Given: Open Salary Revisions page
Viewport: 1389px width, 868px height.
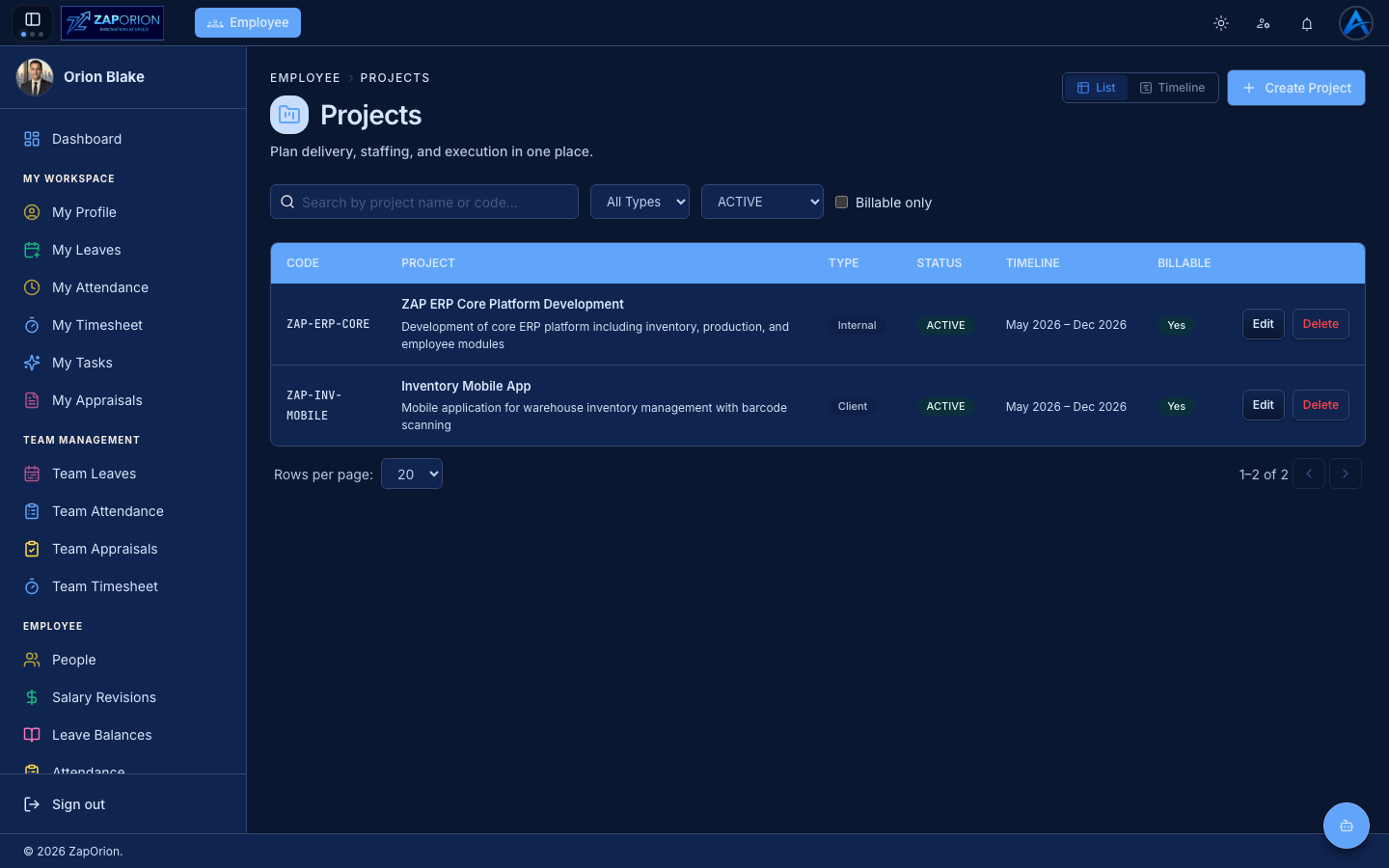Looking at the screenshot, I should (x=123, y=697).
